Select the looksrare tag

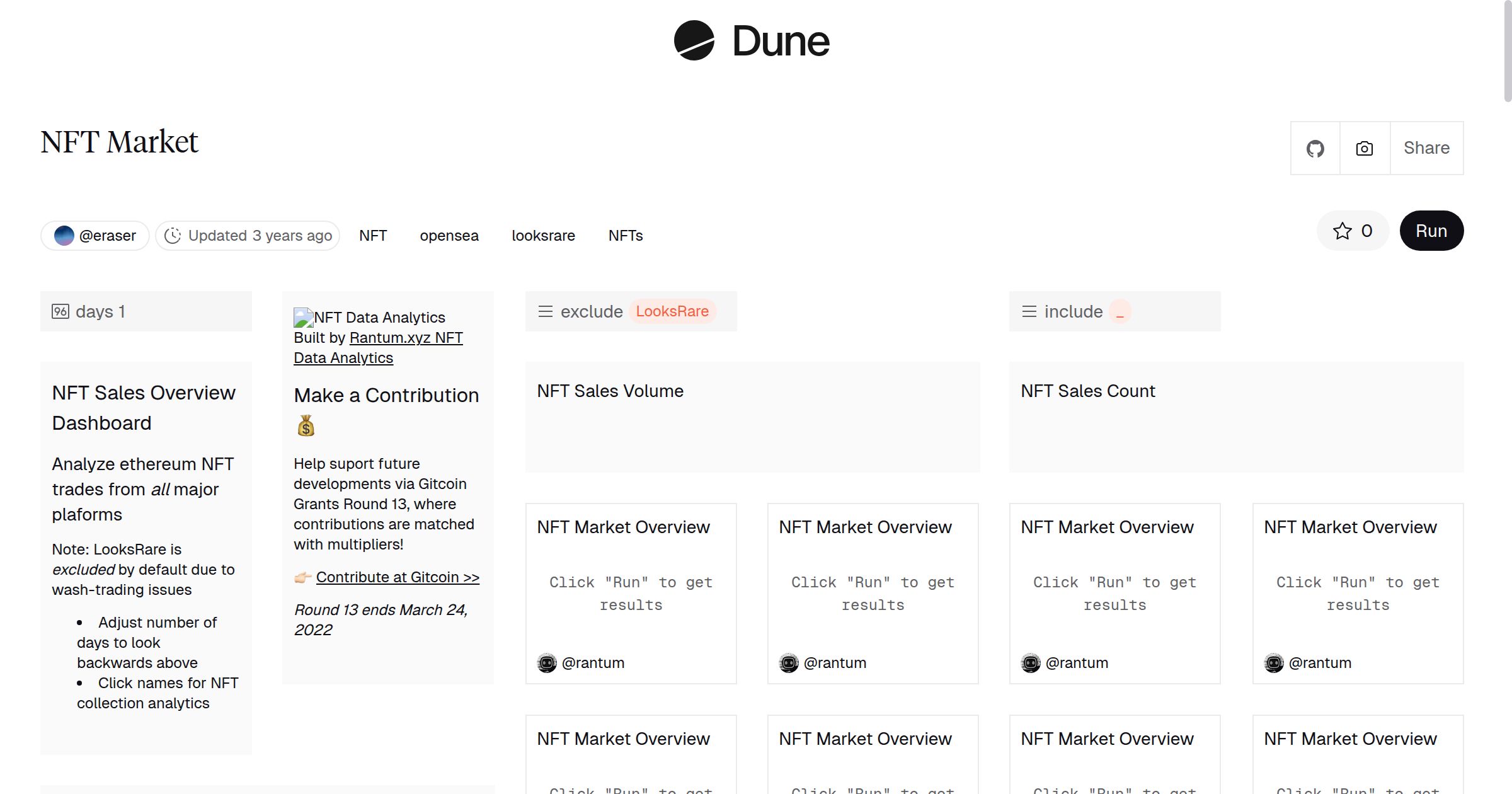543,236
